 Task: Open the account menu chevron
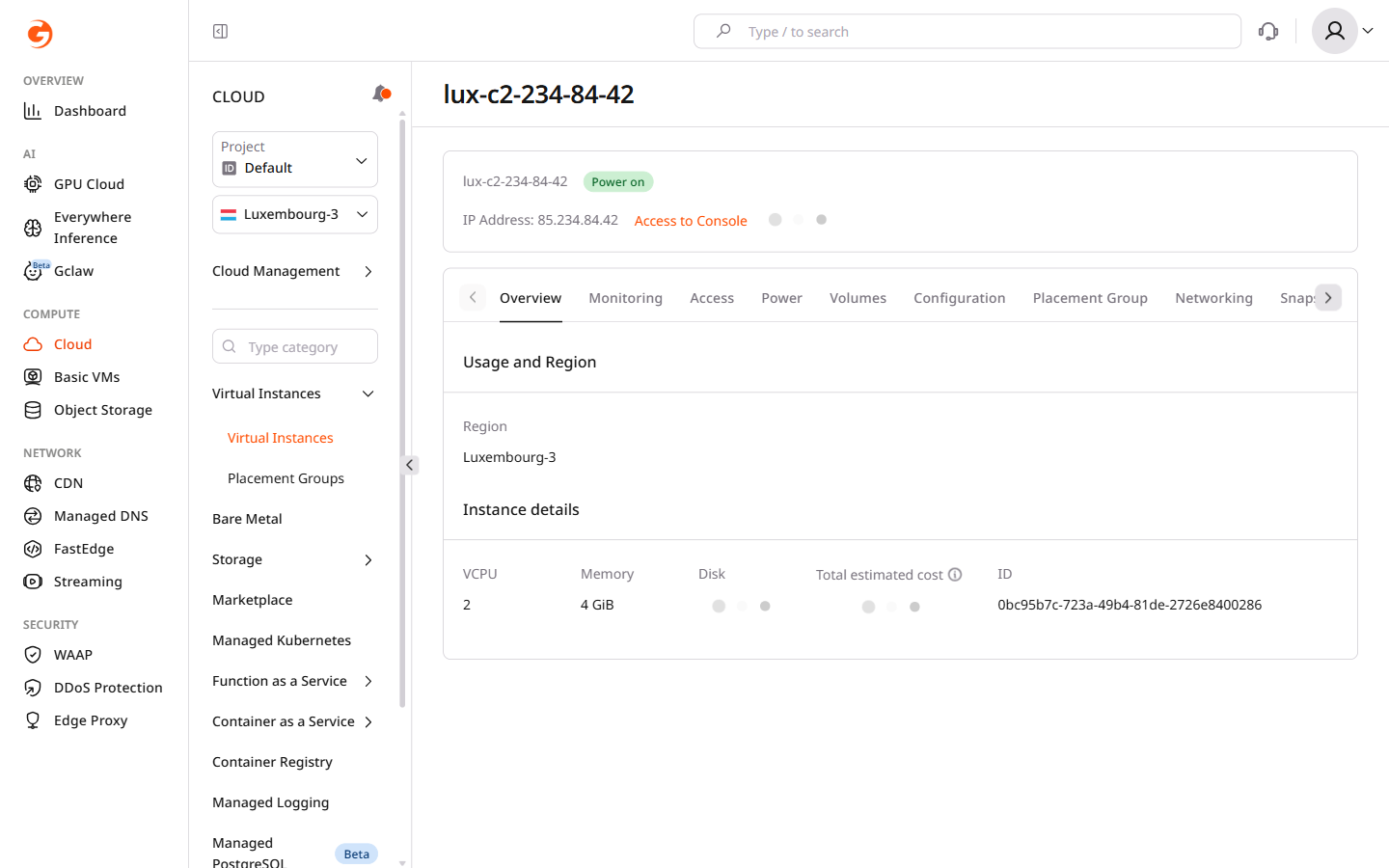(x=1368, y=31)
